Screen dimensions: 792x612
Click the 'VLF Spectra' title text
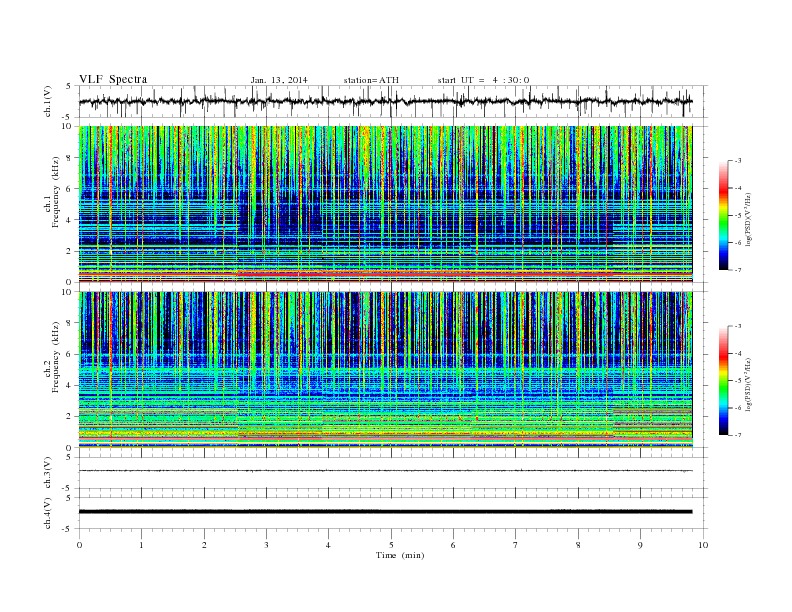click(x=113, y=79)
